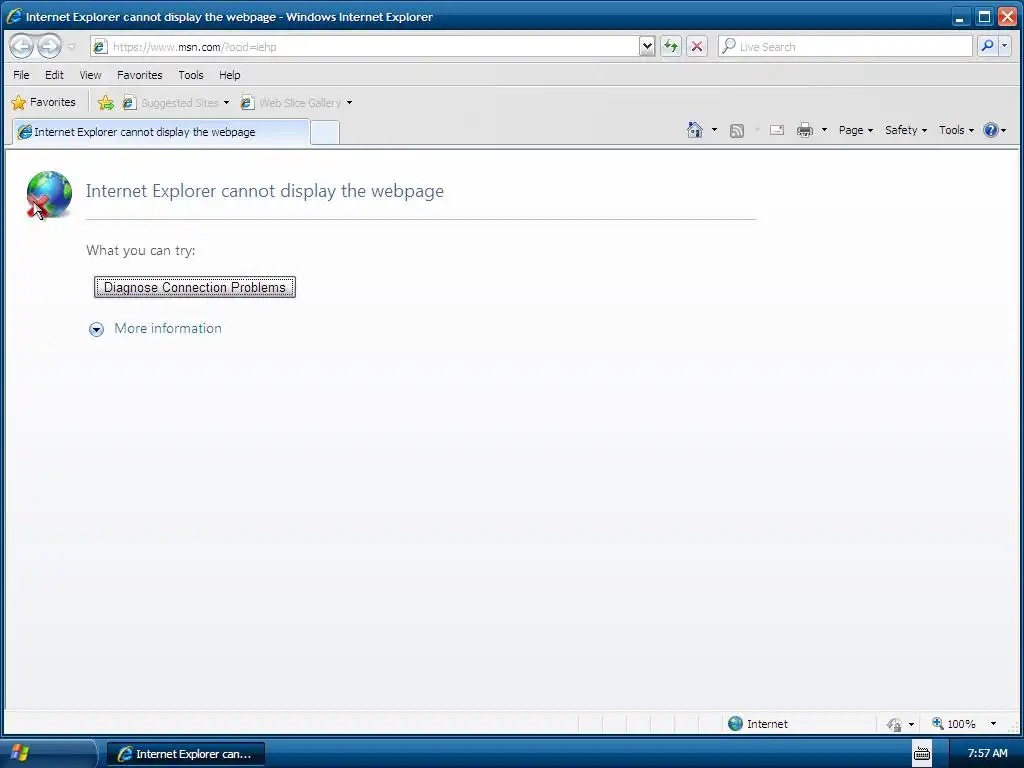Open a new blank tab
This screenshot has width=1024, height=768.
coord(325,133)
